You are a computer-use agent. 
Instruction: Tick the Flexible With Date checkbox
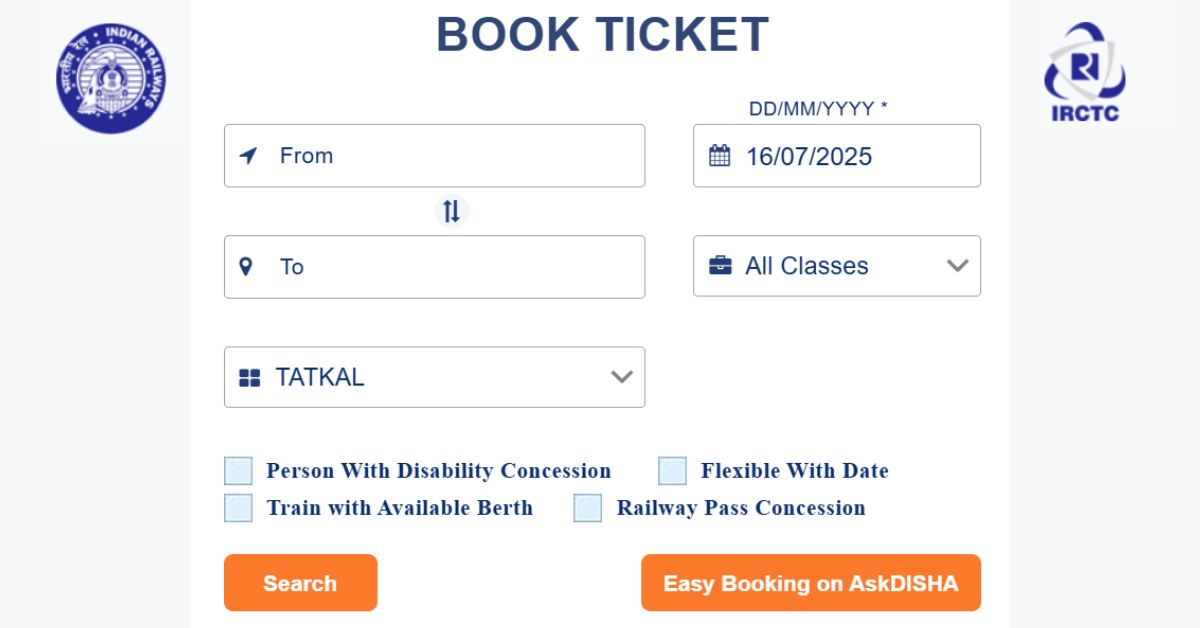coord(672,471)
